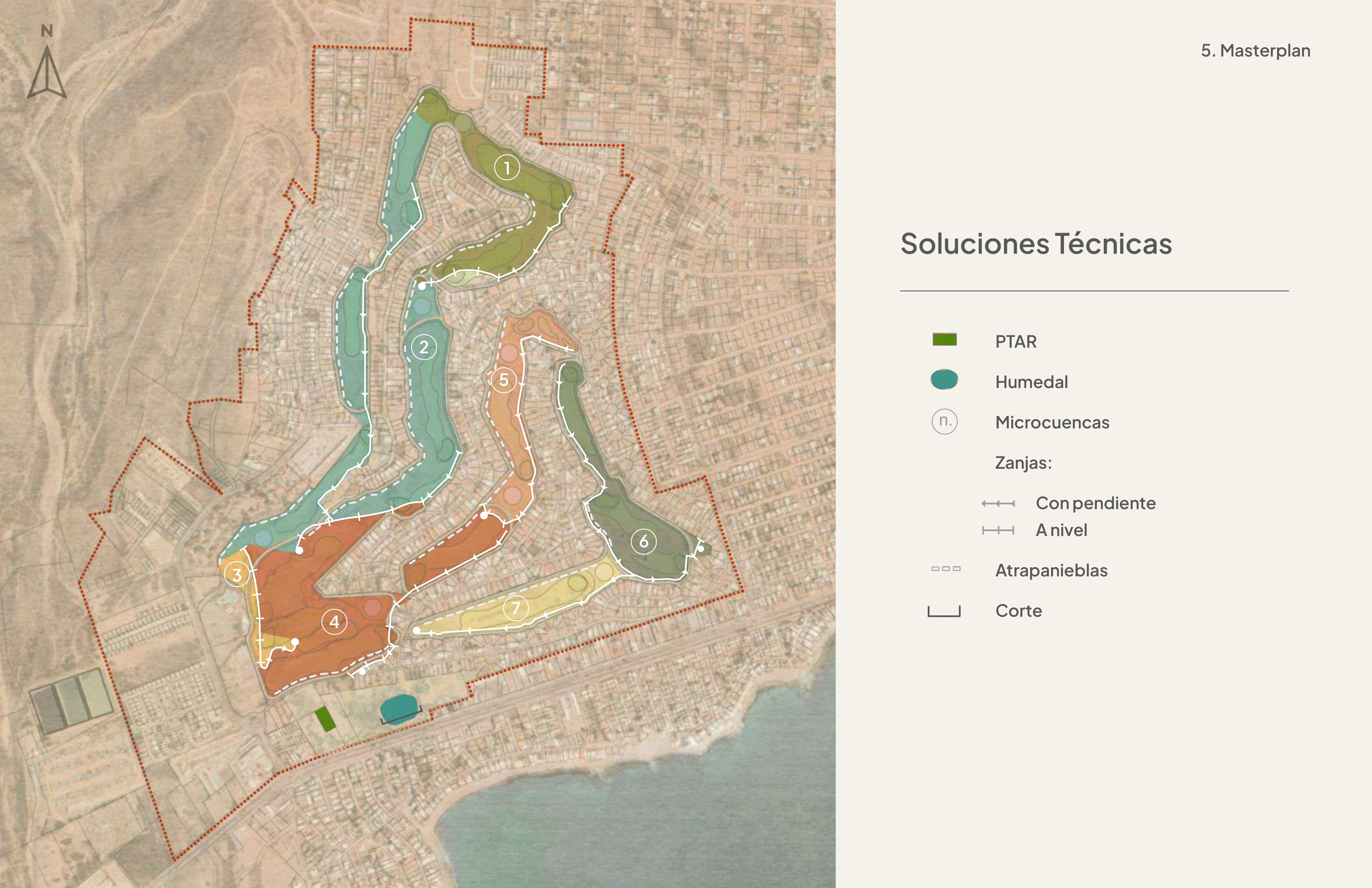Screen dimensions: 1372x888
Task: Click the 'Zanjas:' legend label
Action: (x=1023, y=463)
